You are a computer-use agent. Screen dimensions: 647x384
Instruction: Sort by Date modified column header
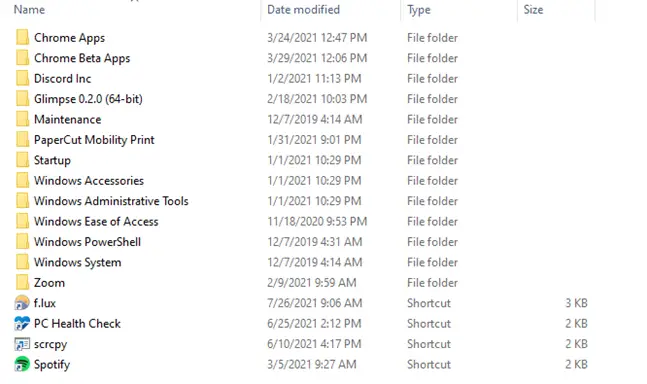(x=303, y=9)
